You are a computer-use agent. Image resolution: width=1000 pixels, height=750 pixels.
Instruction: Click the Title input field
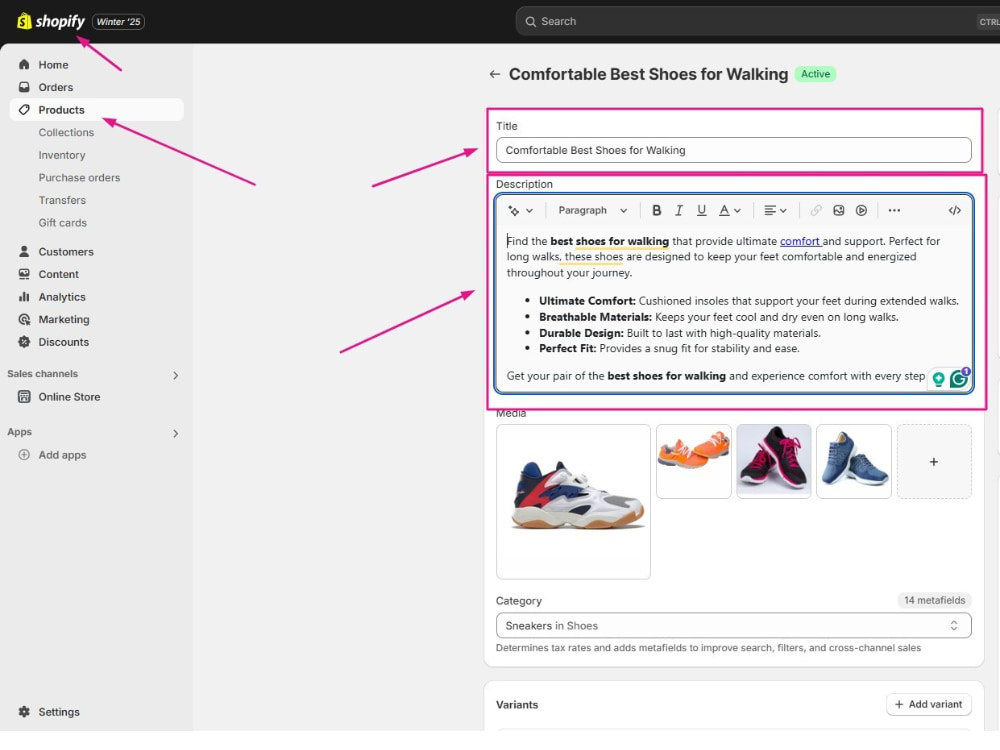(733, 150)
